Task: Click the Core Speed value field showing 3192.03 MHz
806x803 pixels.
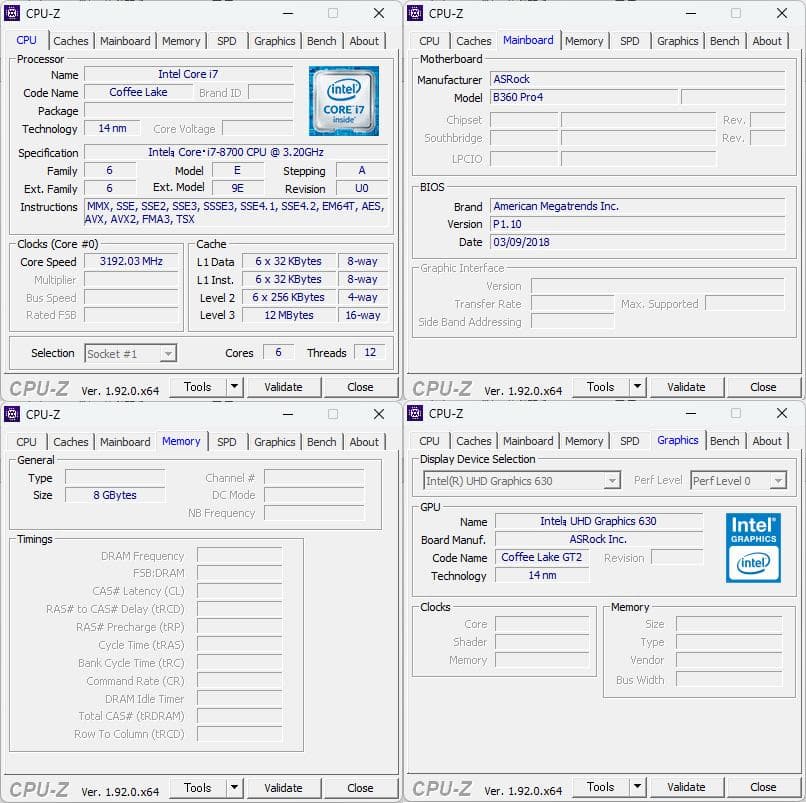Action: pyautogui.click(x=131, y=262)
